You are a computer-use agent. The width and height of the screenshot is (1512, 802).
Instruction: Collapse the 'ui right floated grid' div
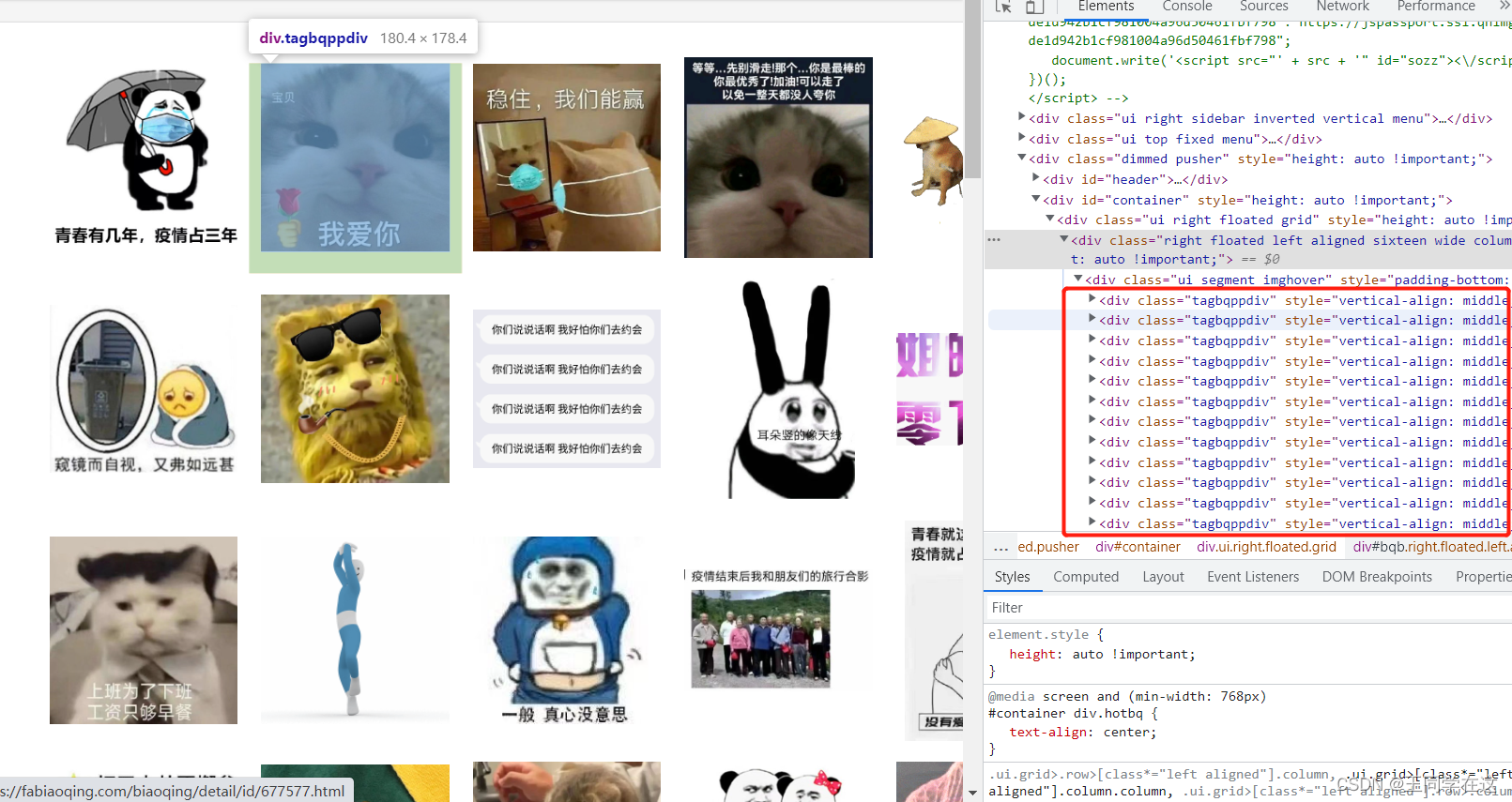coord(1050,219)
